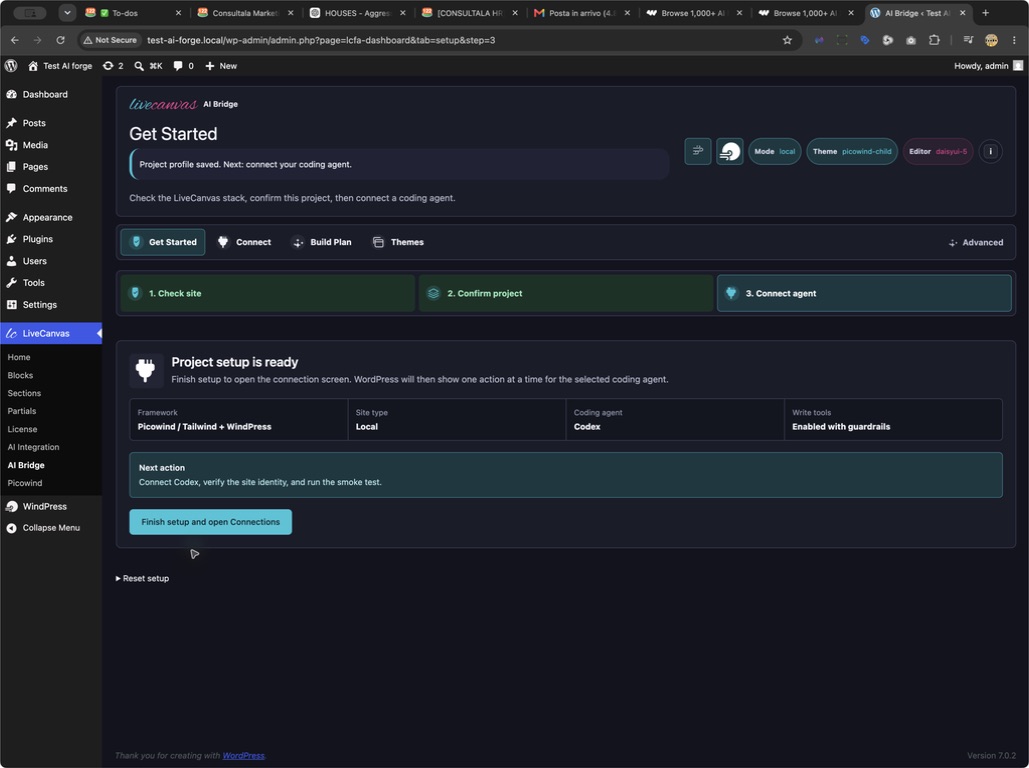Image resolution: width=1029 pixels, height=768 pixels.
Task: Collapse the WordPress admin menu
Action: [51, 528]
